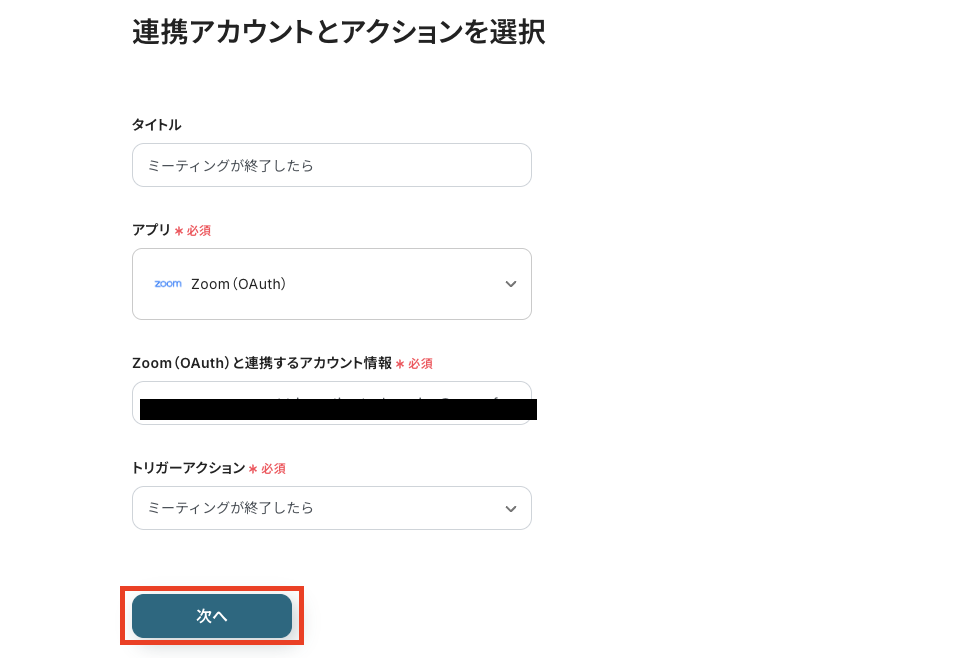Click the heading 連携アカウントとアクションを選択

click(x=337, y=32)
